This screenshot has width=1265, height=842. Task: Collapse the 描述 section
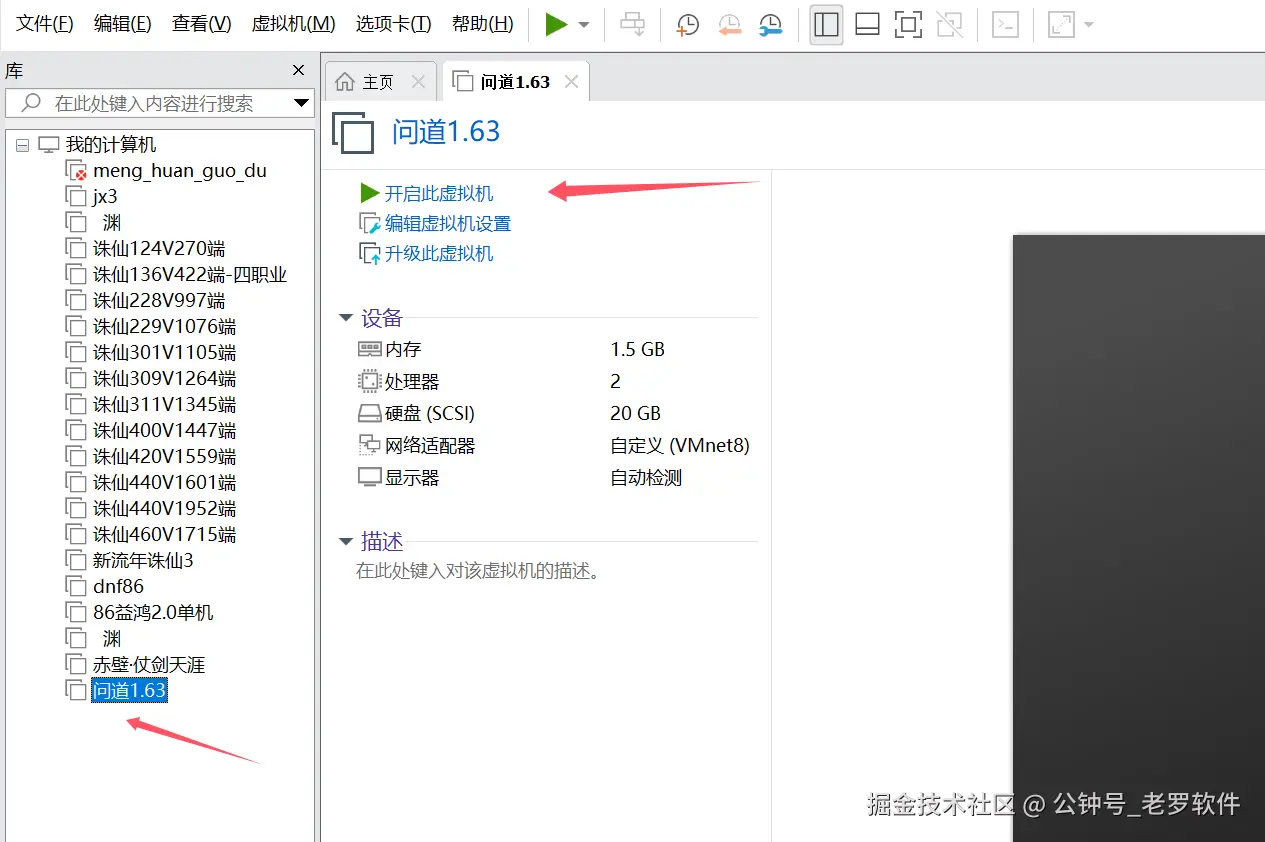[346, 542]
